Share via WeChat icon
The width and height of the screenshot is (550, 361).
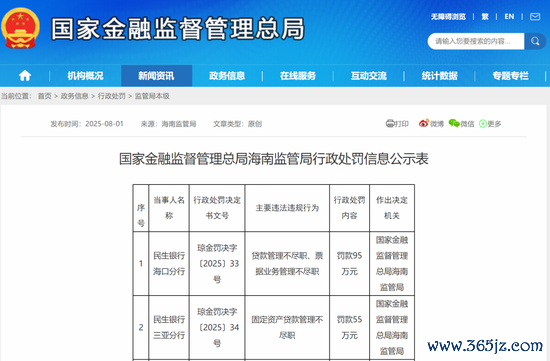tap(454, 123)
